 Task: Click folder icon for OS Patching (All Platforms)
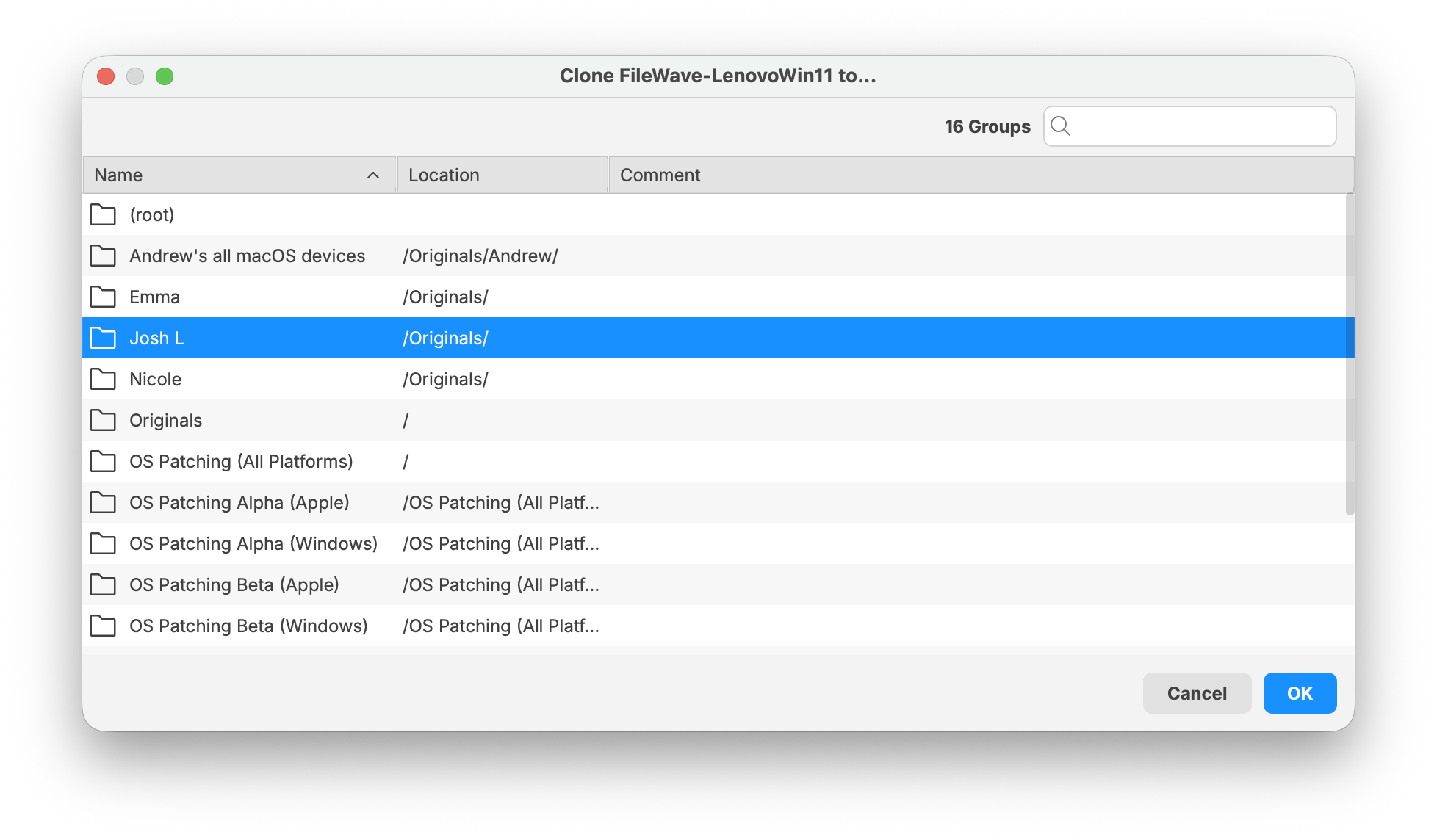pos(103,461)
